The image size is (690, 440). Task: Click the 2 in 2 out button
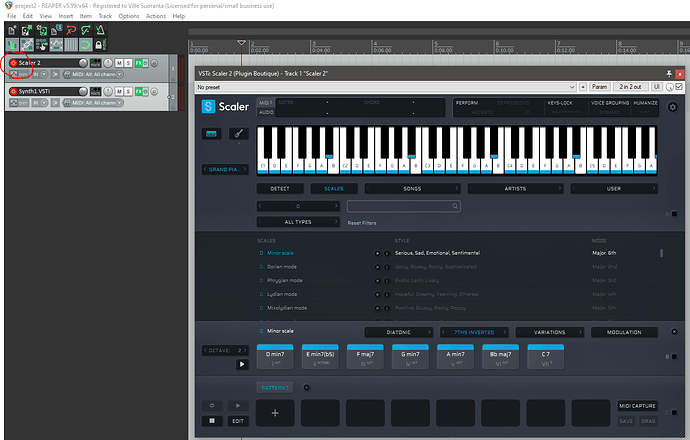(630, 87)
